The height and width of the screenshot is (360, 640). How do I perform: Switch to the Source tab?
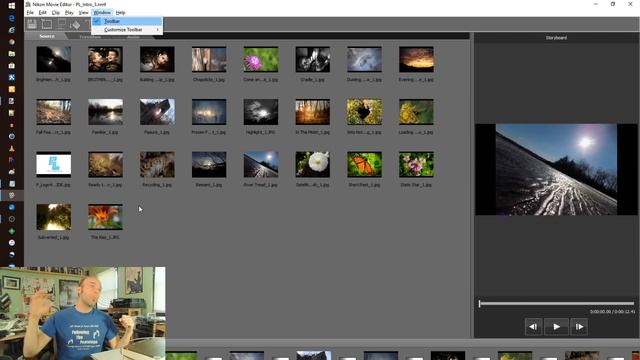pyautogui.click(x=47, y=36)
